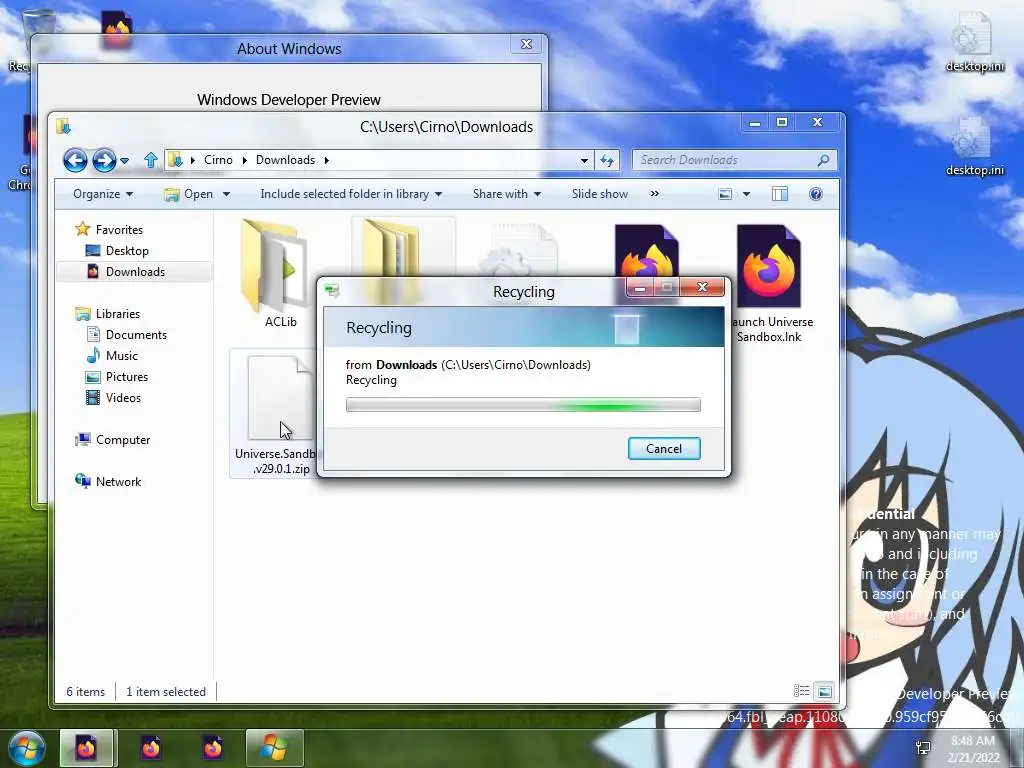Go forward with the Explorer forward arrow

tap(104, 160)
